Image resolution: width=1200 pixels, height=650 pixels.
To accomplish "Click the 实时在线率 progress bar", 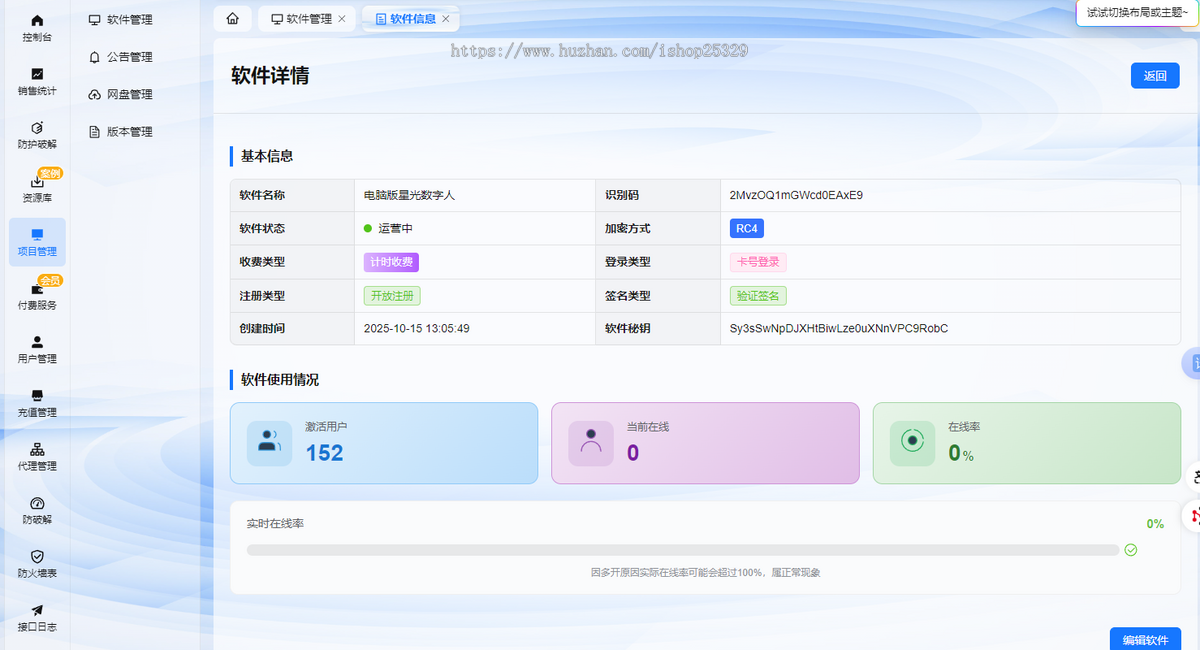I will (x=683, y=550).
